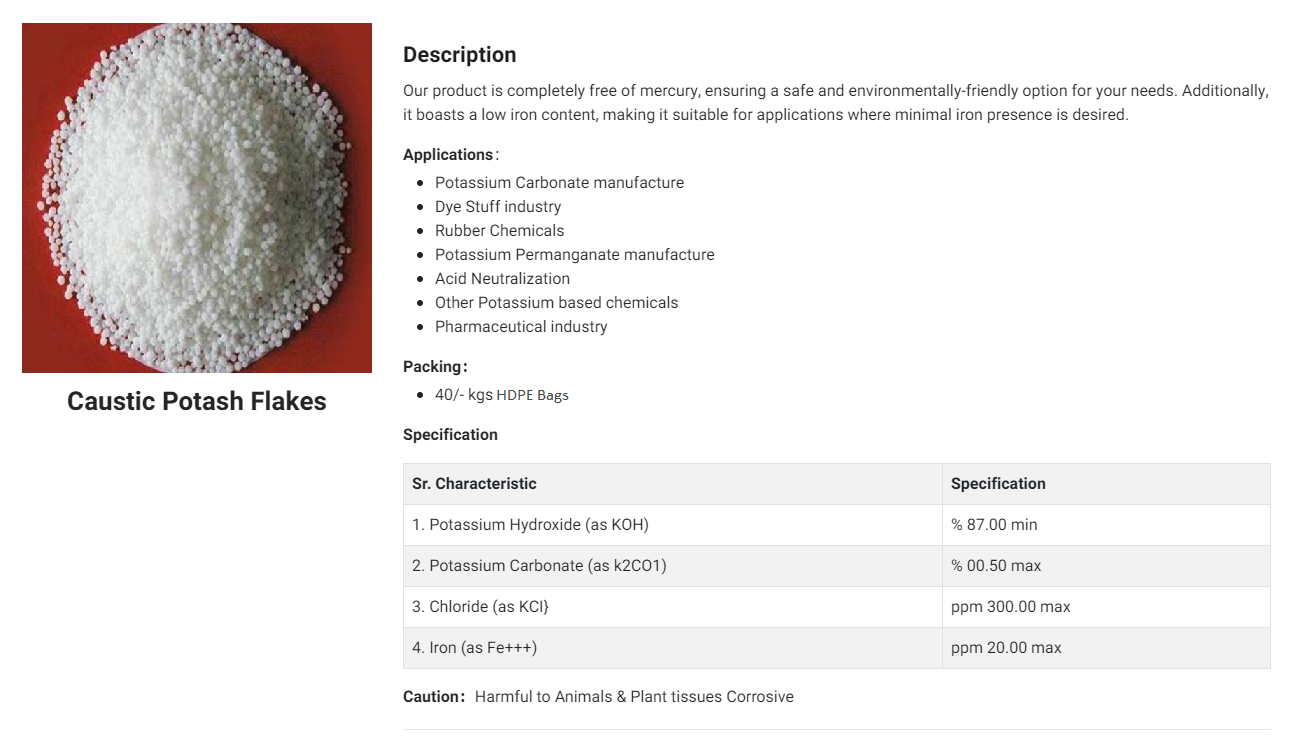This screenshot has width=1299, height=741.
Task: Select Potassium Carbonate manufacture list item
Action: pyautogui.click(x=560, y=183)
